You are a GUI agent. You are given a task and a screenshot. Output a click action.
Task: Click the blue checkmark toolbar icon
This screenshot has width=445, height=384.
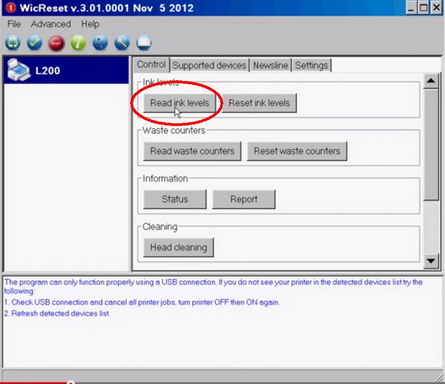click(x=34, y=43)
